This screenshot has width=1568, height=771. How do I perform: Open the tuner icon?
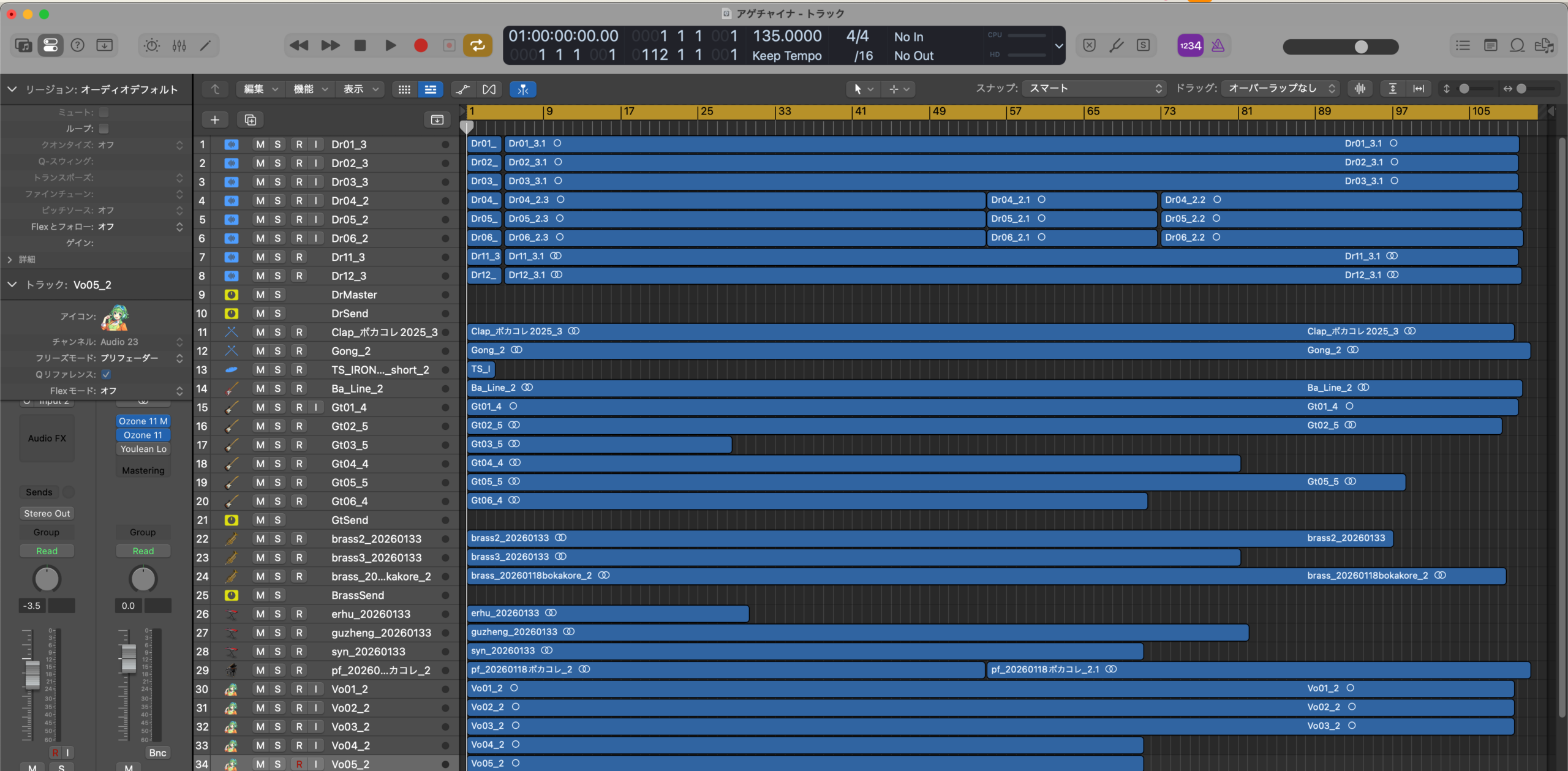click(1116, 45)
